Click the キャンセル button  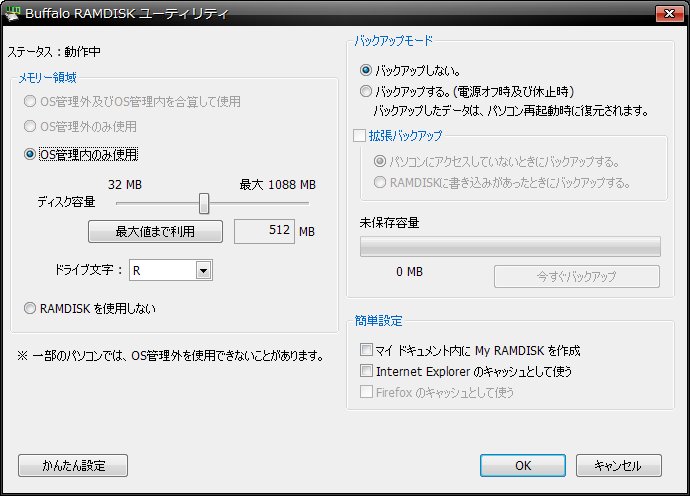619,466
